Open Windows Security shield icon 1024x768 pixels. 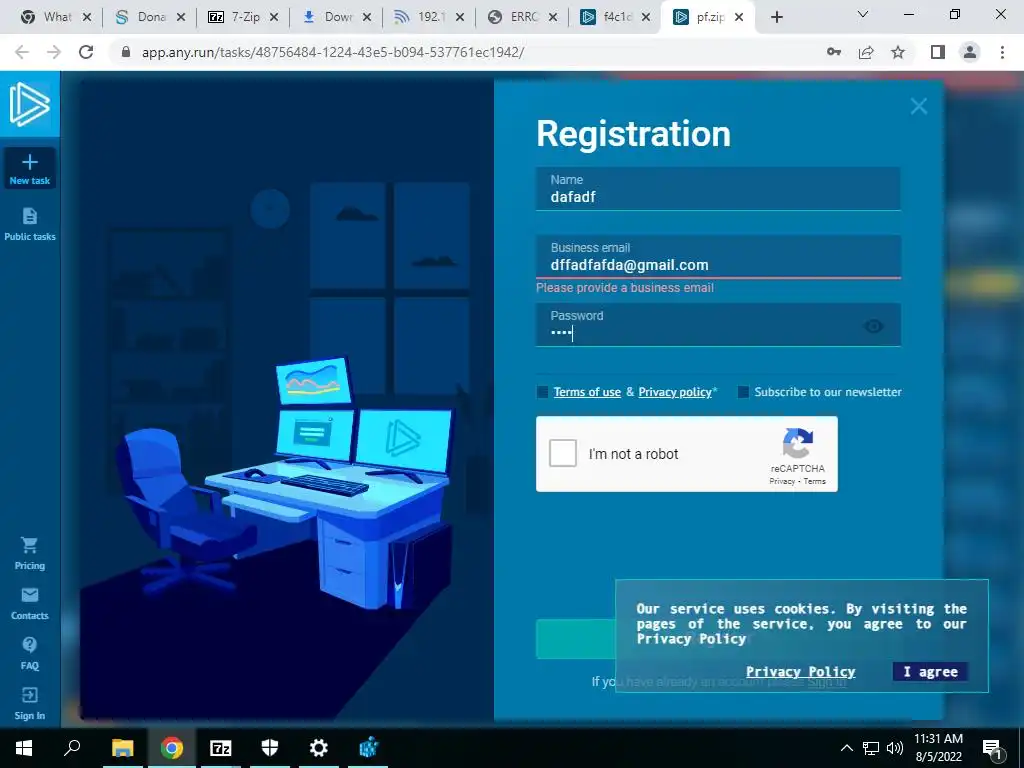click(x=270, y=748)
